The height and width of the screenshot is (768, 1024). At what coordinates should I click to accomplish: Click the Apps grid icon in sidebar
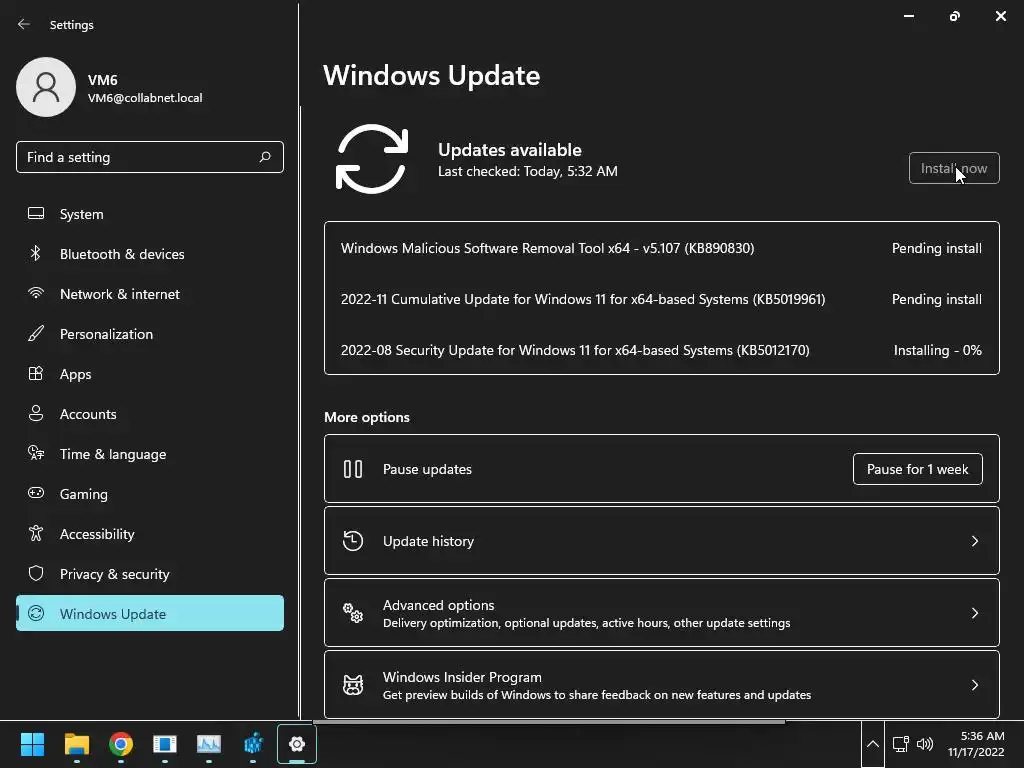(36, 374)
